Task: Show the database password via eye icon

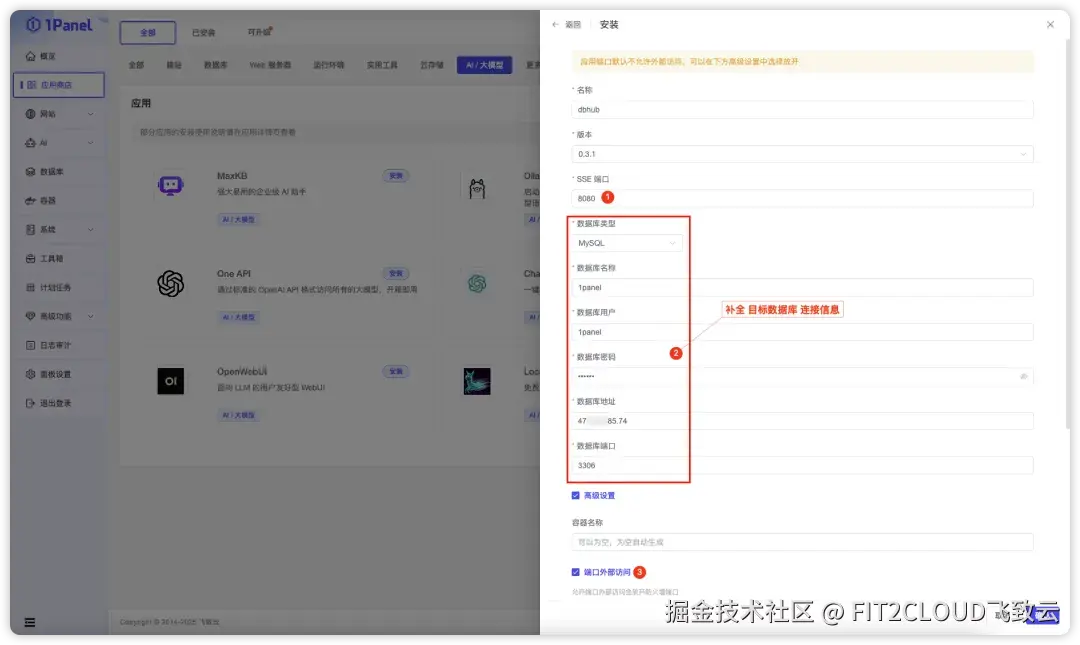Action: (x=1024, y=376)
